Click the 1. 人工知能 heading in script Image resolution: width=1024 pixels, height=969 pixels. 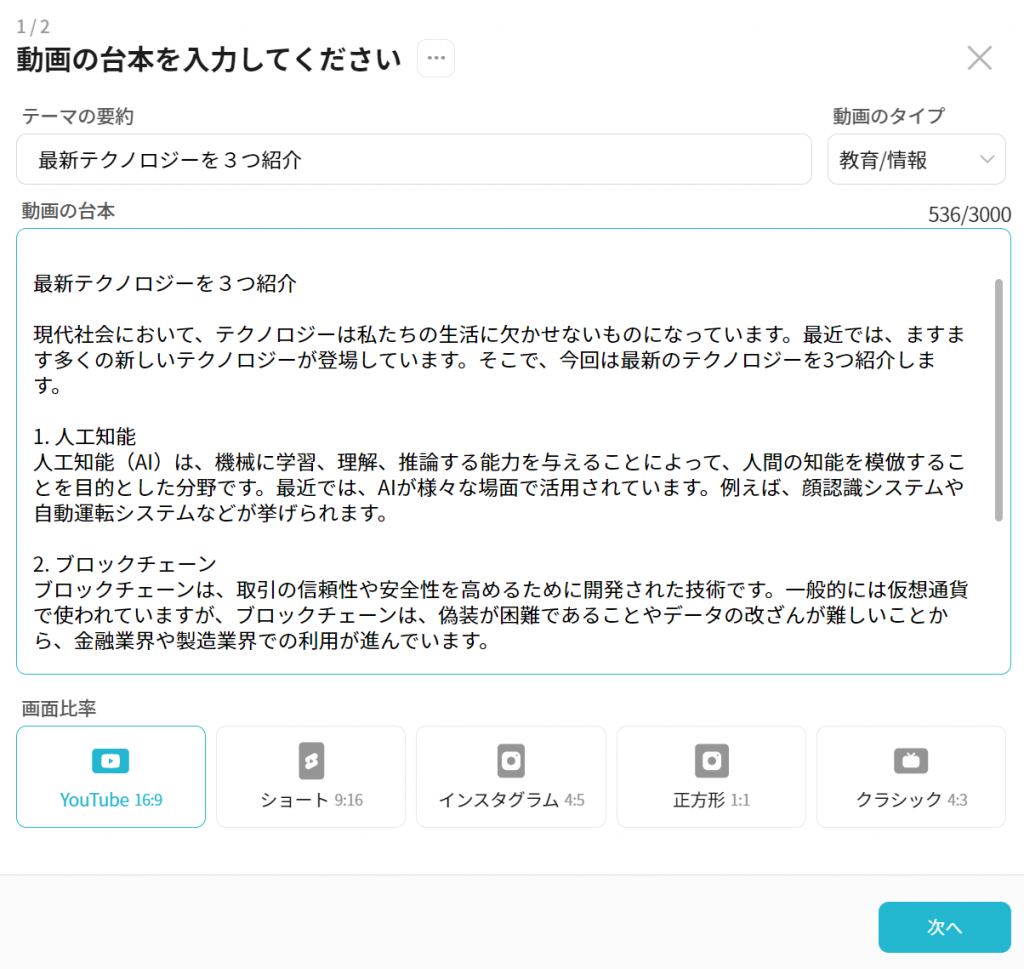coord(85,436)
